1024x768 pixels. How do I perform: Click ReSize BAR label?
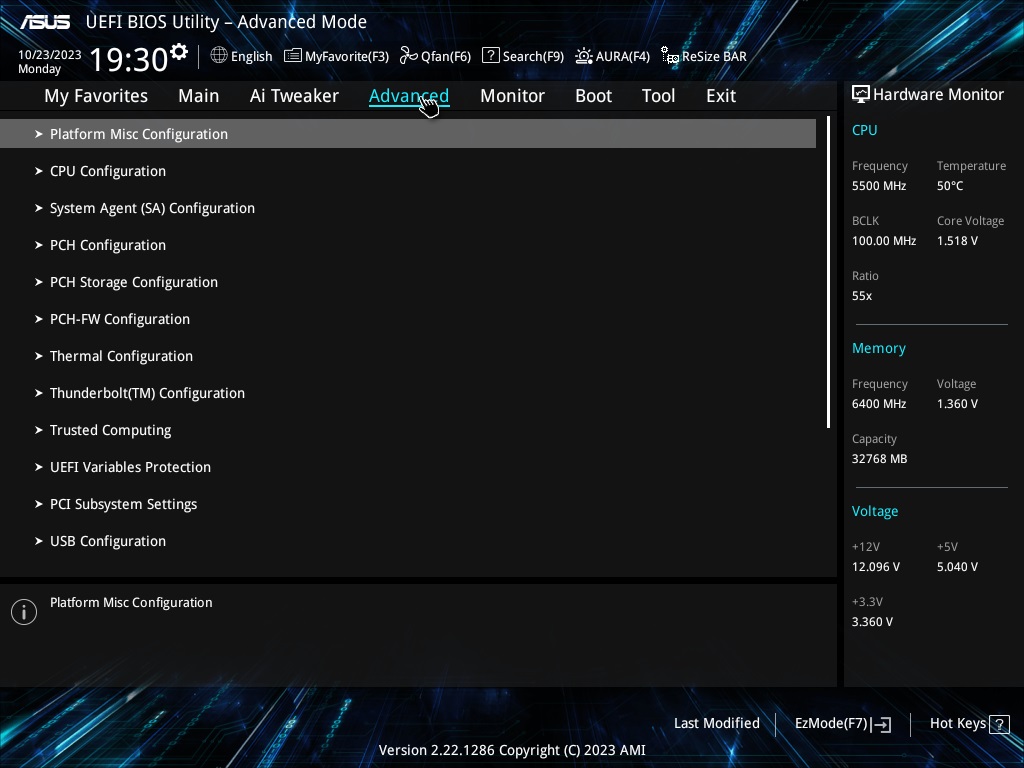pos(714,57)
